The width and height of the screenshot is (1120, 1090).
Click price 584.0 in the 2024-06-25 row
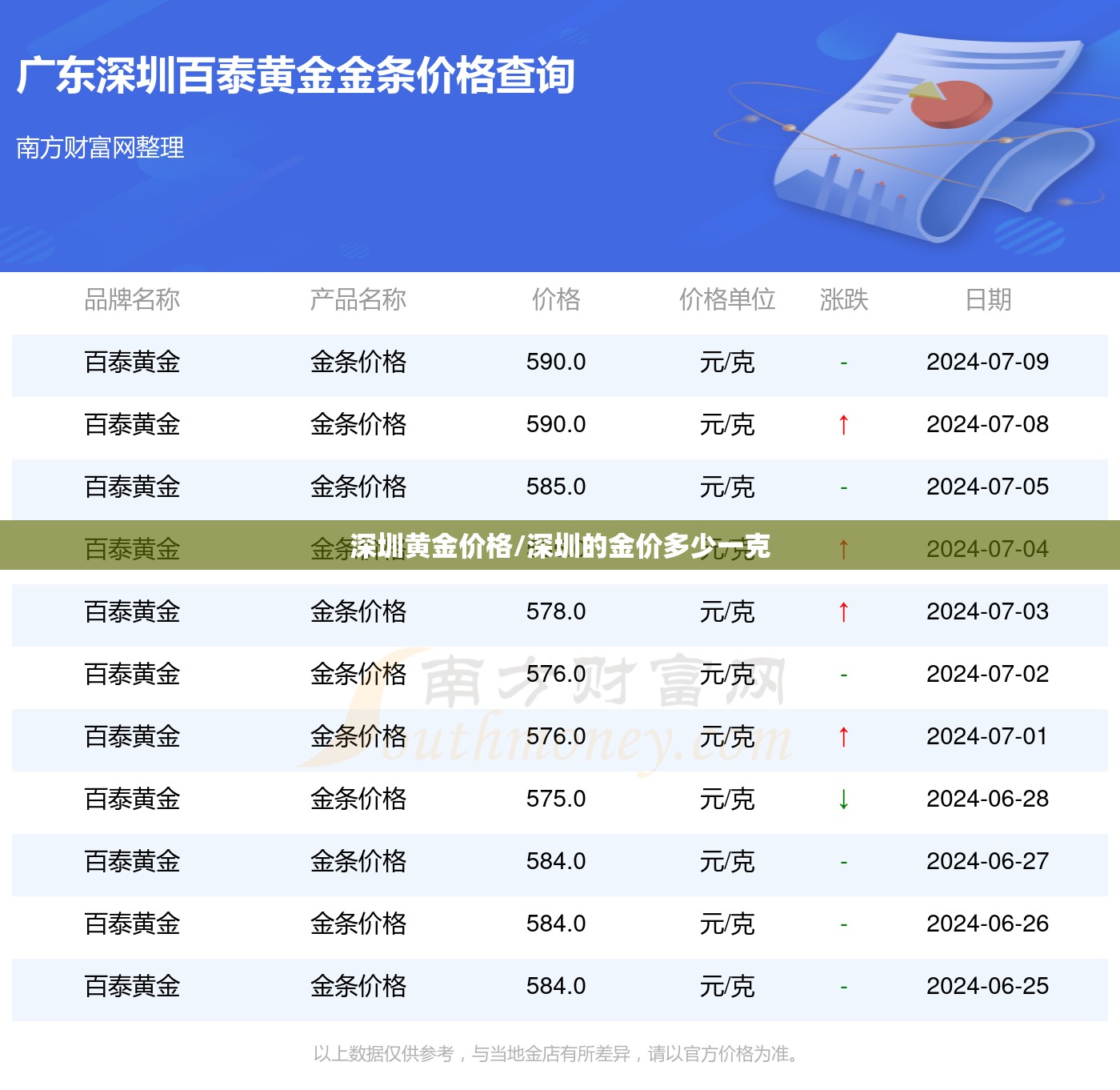point(556,986)
